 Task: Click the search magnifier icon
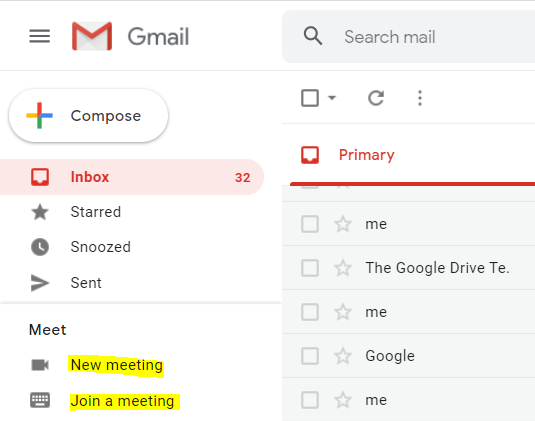[x=313, y=36]
